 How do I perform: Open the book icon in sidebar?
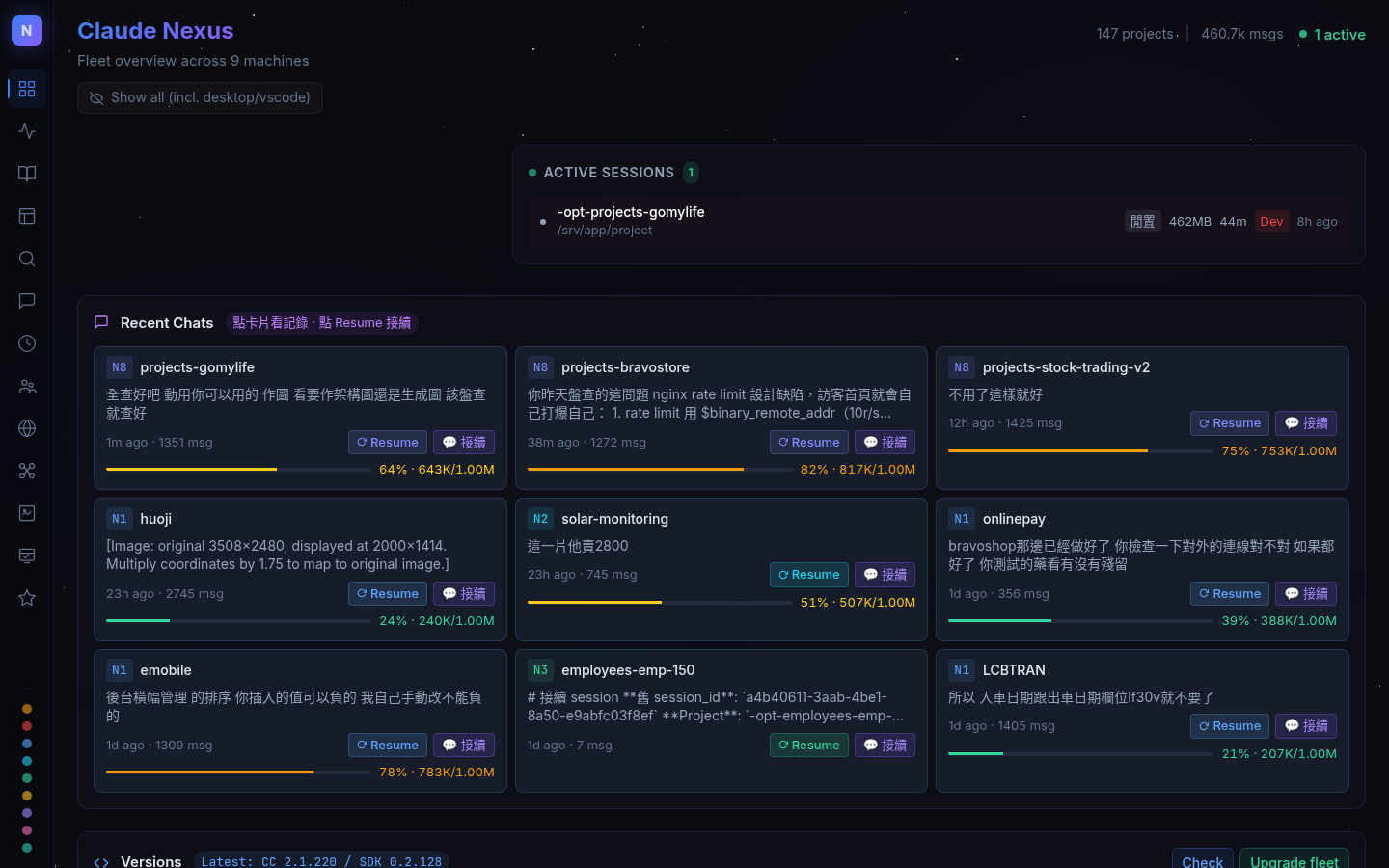27,174
